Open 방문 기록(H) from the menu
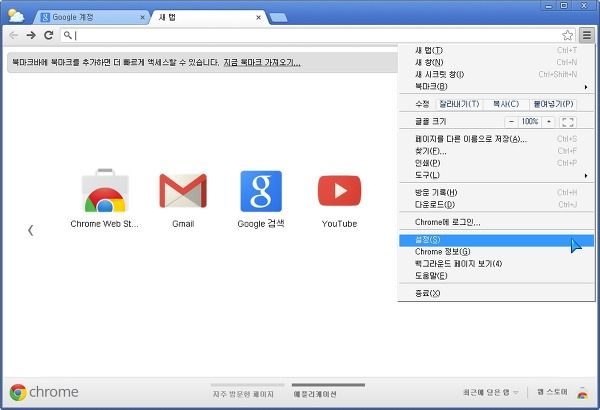600x410 pixels. (x=496, y=193)
